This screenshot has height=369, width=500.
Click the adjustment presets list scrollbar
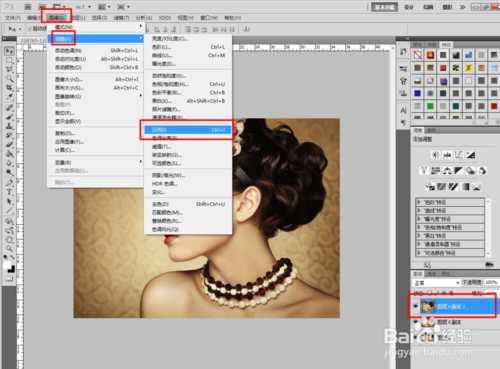tap(488, 228)
